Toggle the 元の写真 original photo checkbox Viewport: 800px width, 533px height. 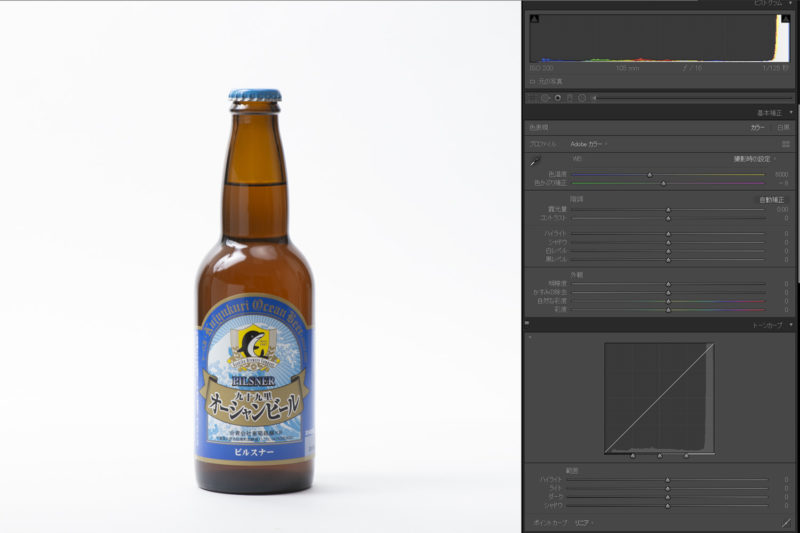tap(532, 82)
